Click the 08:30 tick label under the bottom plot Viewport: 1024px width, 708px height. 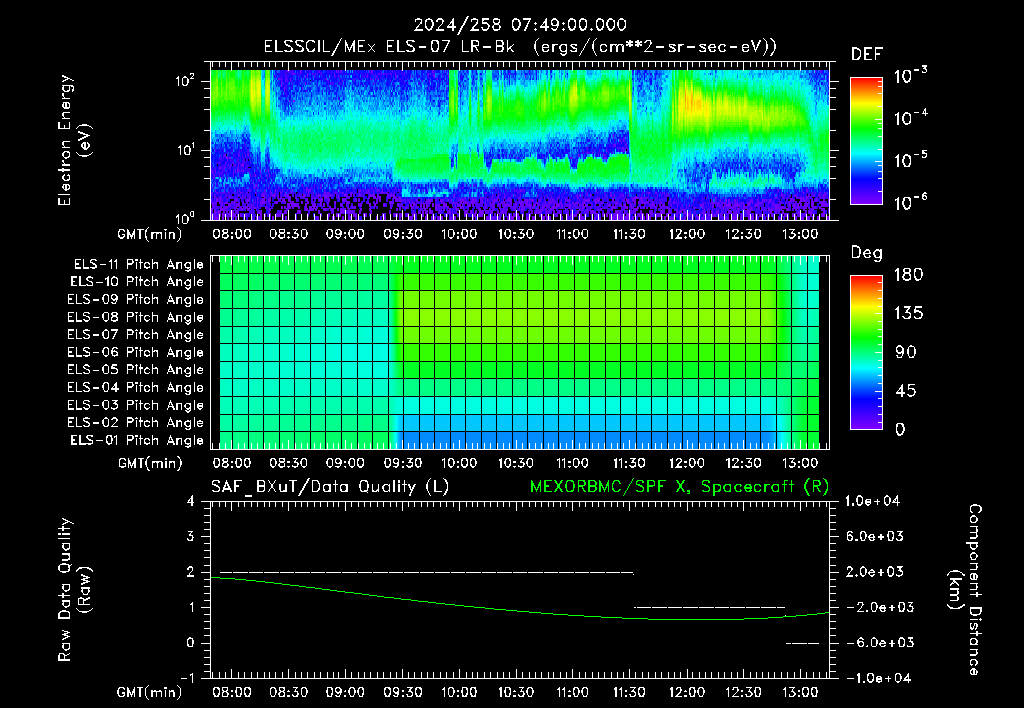click(x=289, y=692)
